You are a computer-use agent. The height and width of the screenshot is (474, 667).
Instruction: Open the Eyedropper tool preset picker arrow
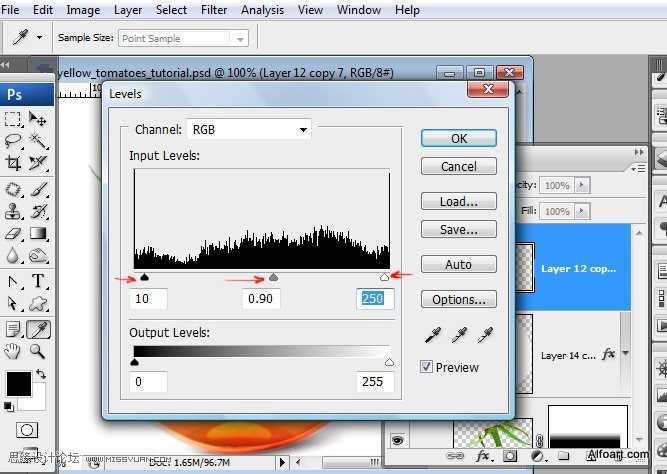click(x=39, y=37)
